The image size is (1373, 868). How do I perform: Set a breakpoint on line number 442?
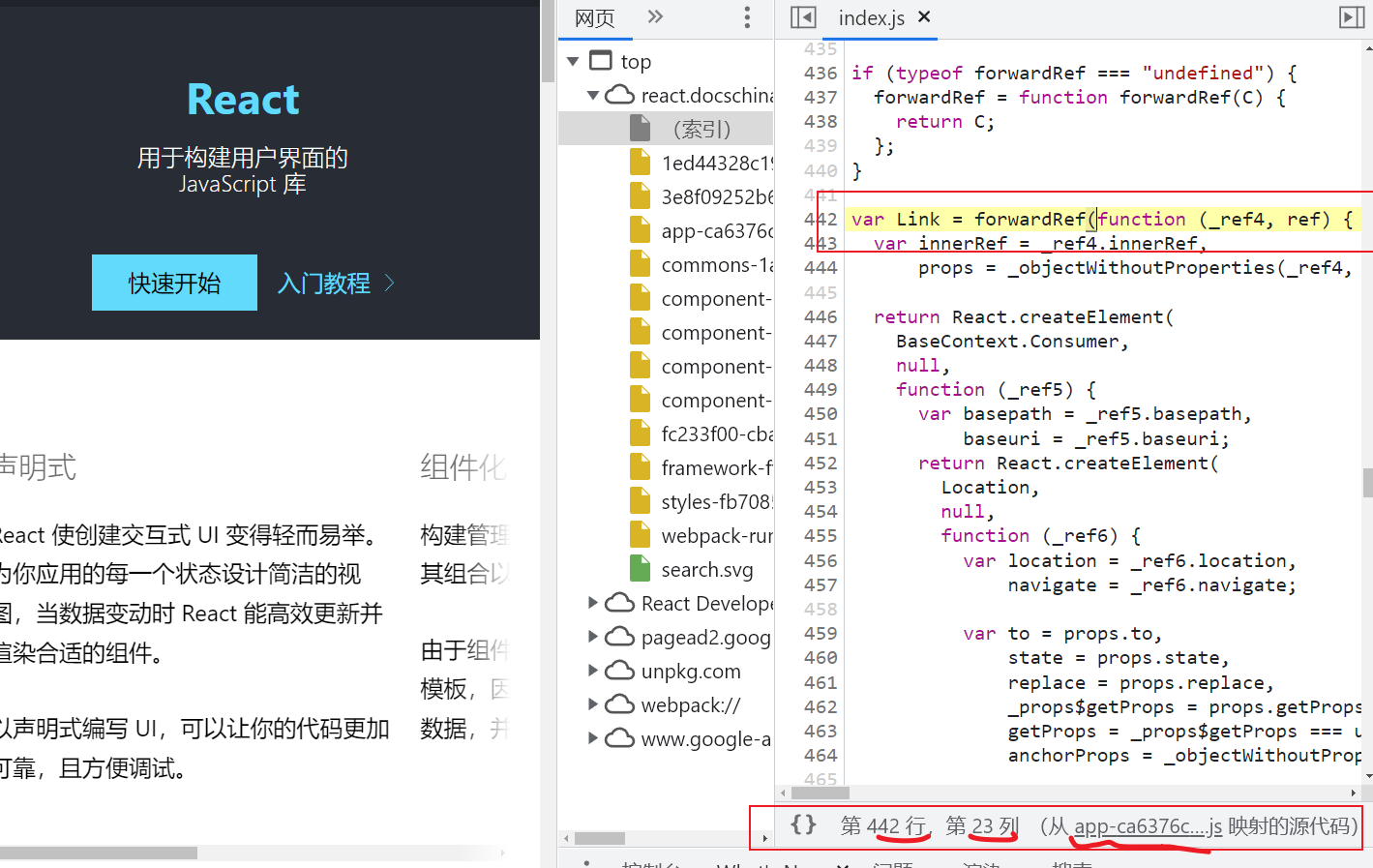821,219
